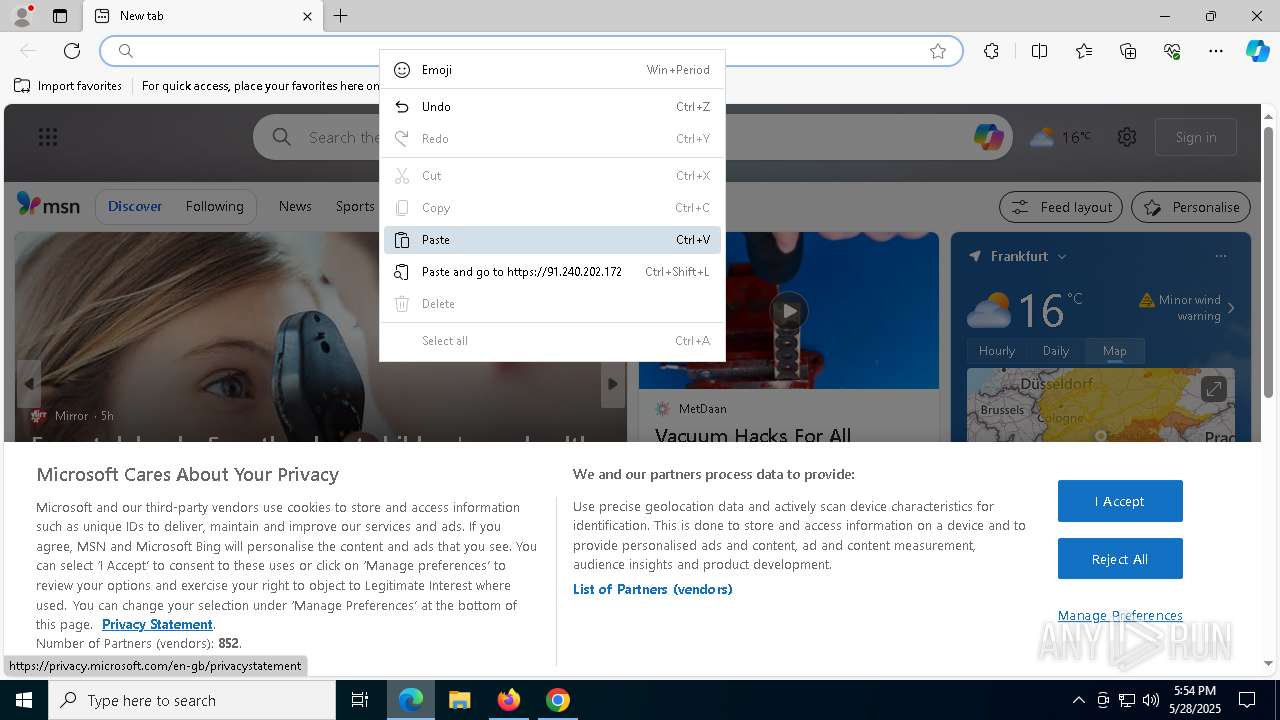The image size is (1280, 720).
Task: Expand the Frankfurt location dropdown
Action: pyautogui.click(x=1062, y=256)
